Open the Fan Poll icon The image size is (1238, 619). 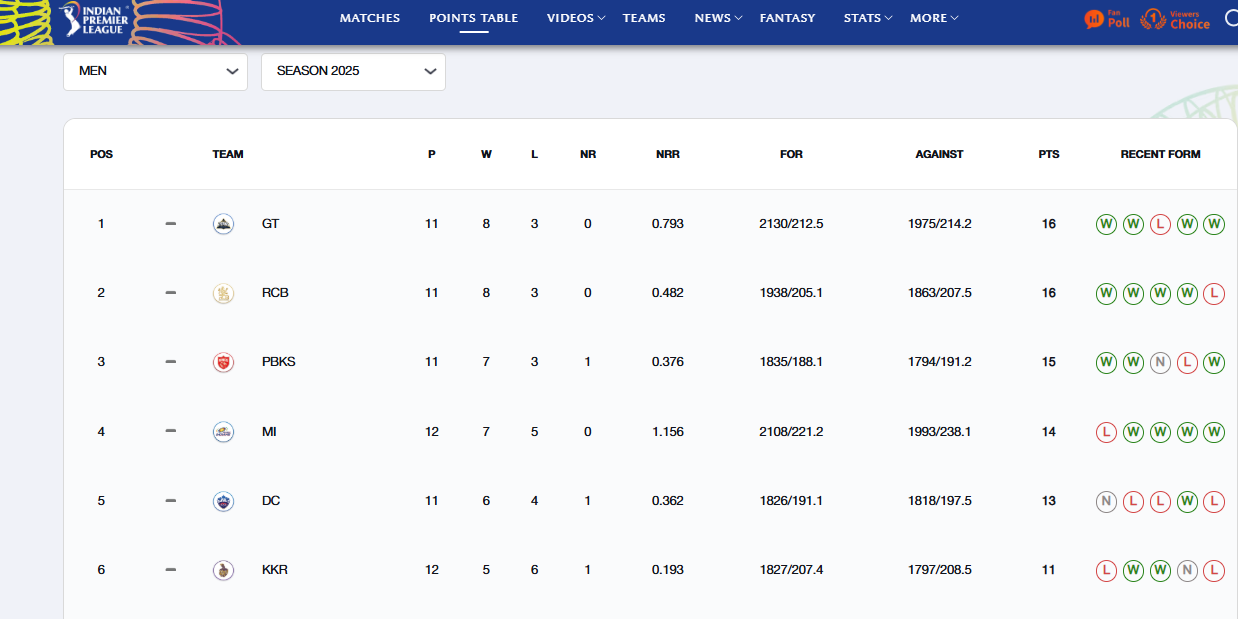pos(1107,19)
